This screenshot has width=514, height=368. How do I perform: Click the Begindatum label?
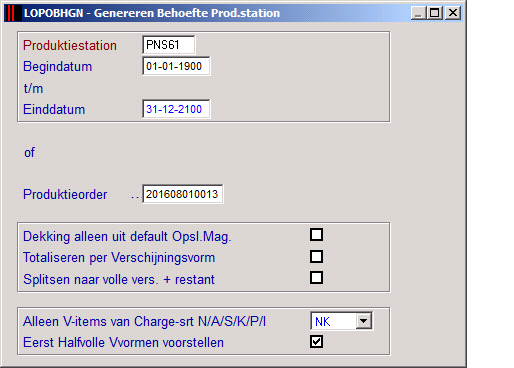click(x=57, y=66)
